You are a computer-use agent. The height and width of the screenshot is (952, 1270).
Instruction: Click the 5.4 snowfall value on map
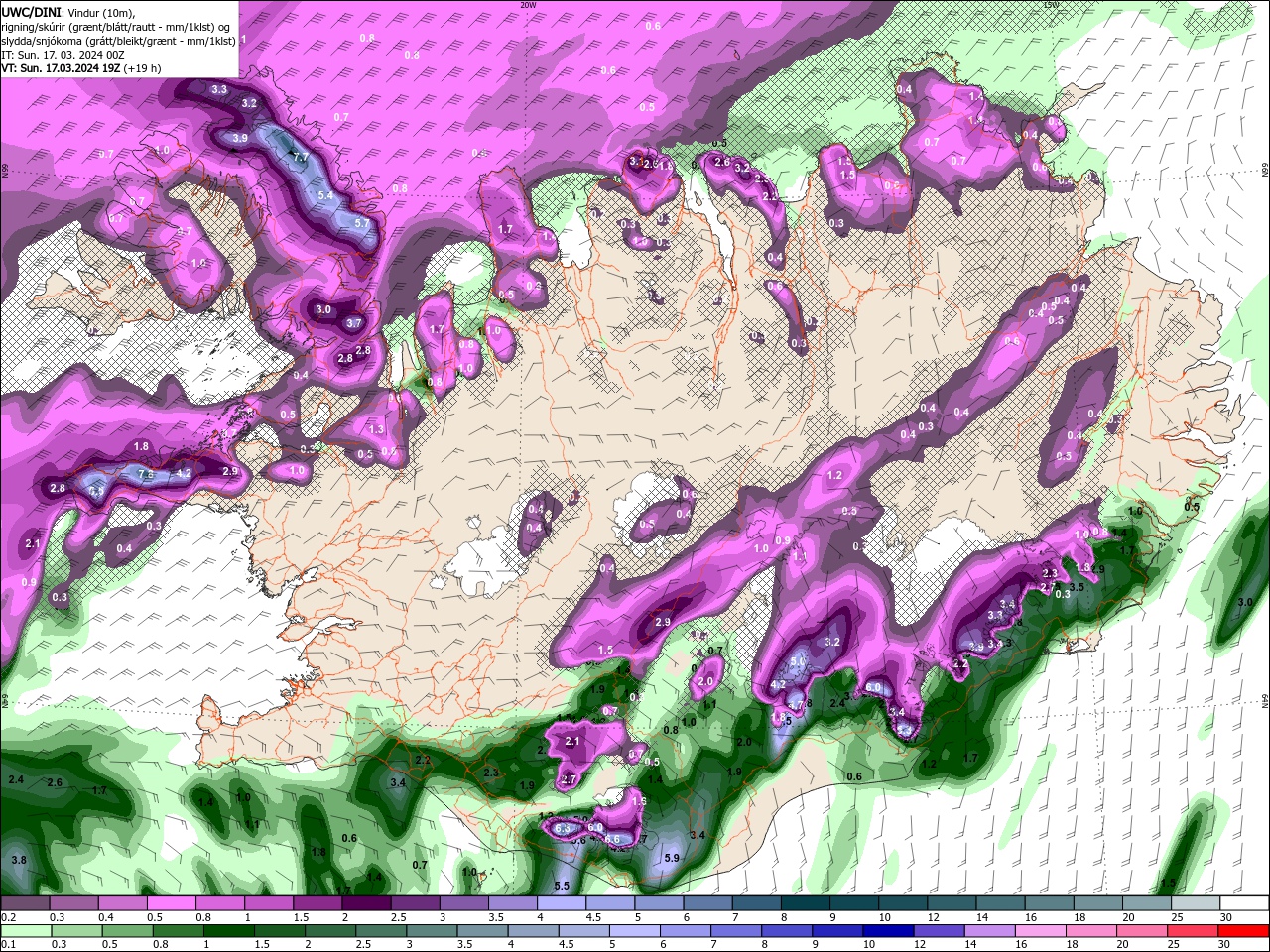pyautogui.click(x=325, y=195)
